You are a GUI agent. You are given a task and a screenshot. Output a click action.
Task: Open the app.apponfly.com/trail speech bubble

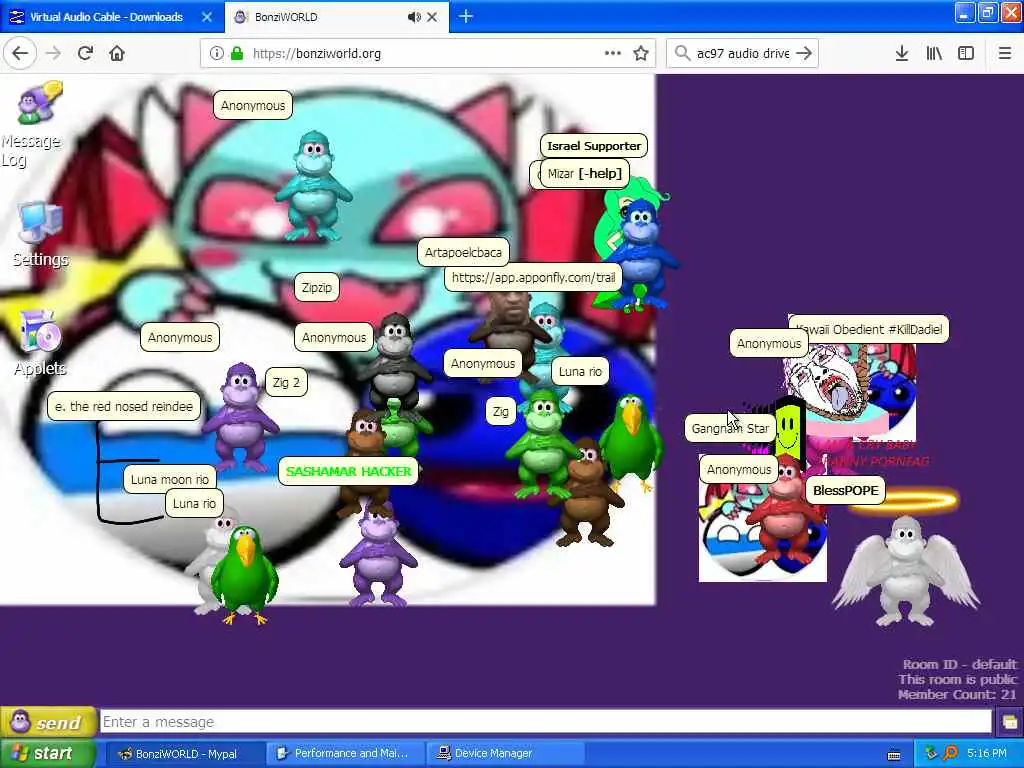pos(533,278)
